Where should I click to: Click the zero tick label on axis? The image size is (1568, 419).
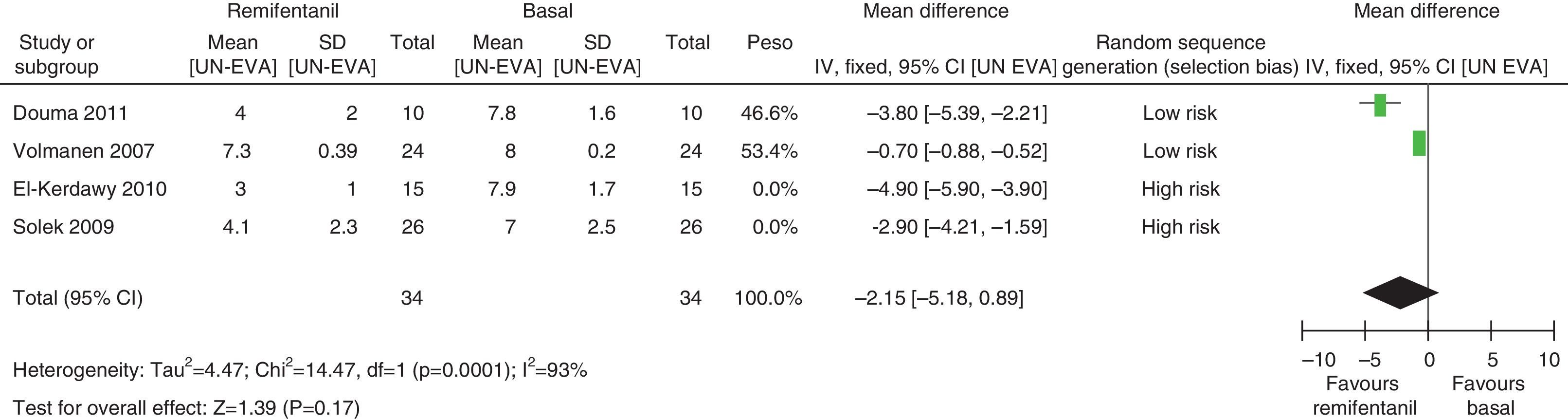point(1428,360)
